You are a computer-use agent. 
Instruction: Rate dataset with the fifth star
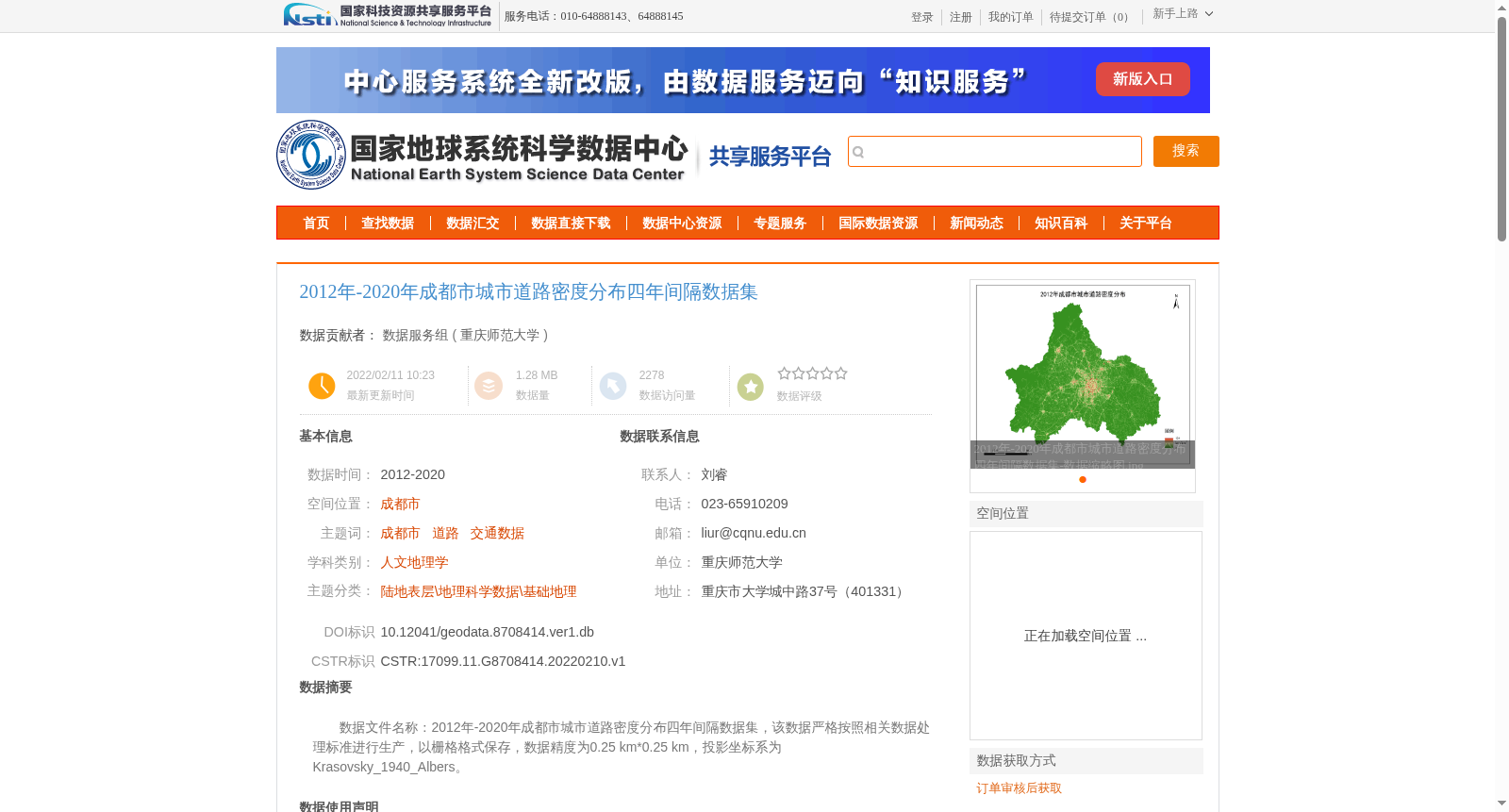click(840, 373)
